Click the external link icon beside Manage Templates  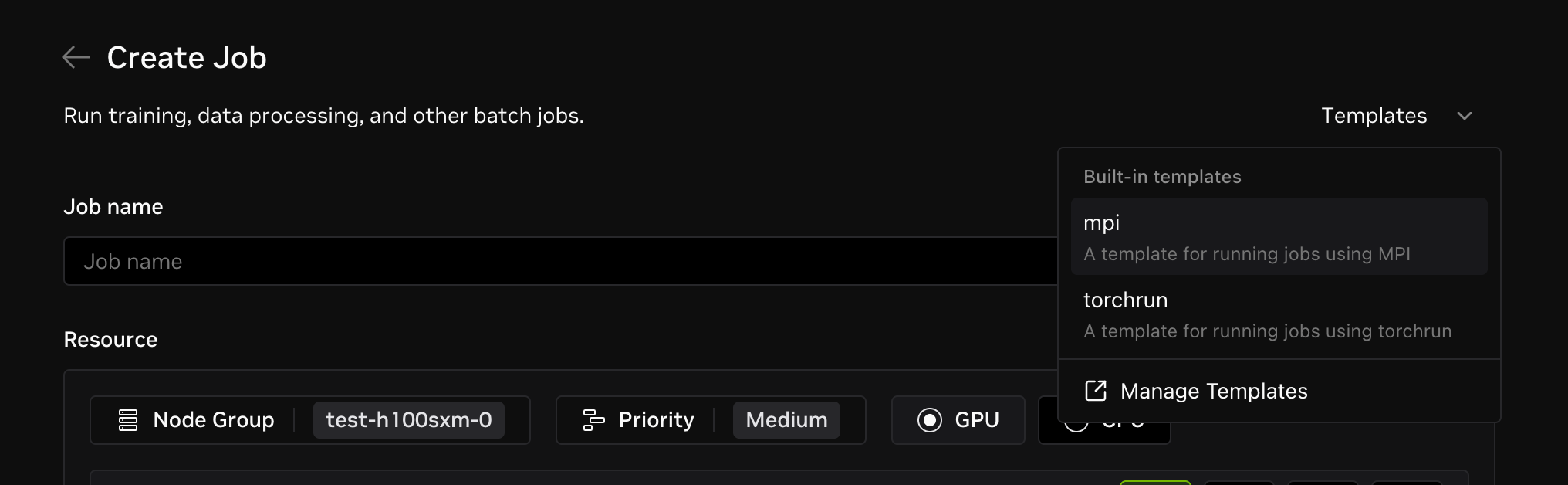tap(1096, 391)
